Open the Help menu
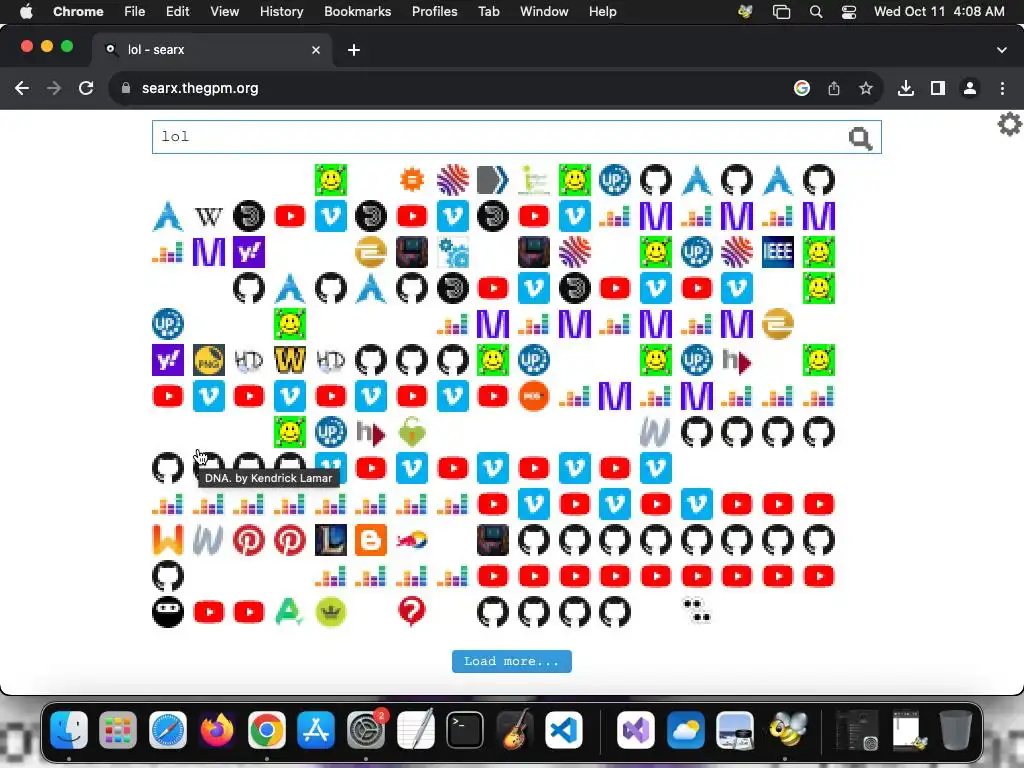The image size is (1024, 768). point(602,11)
